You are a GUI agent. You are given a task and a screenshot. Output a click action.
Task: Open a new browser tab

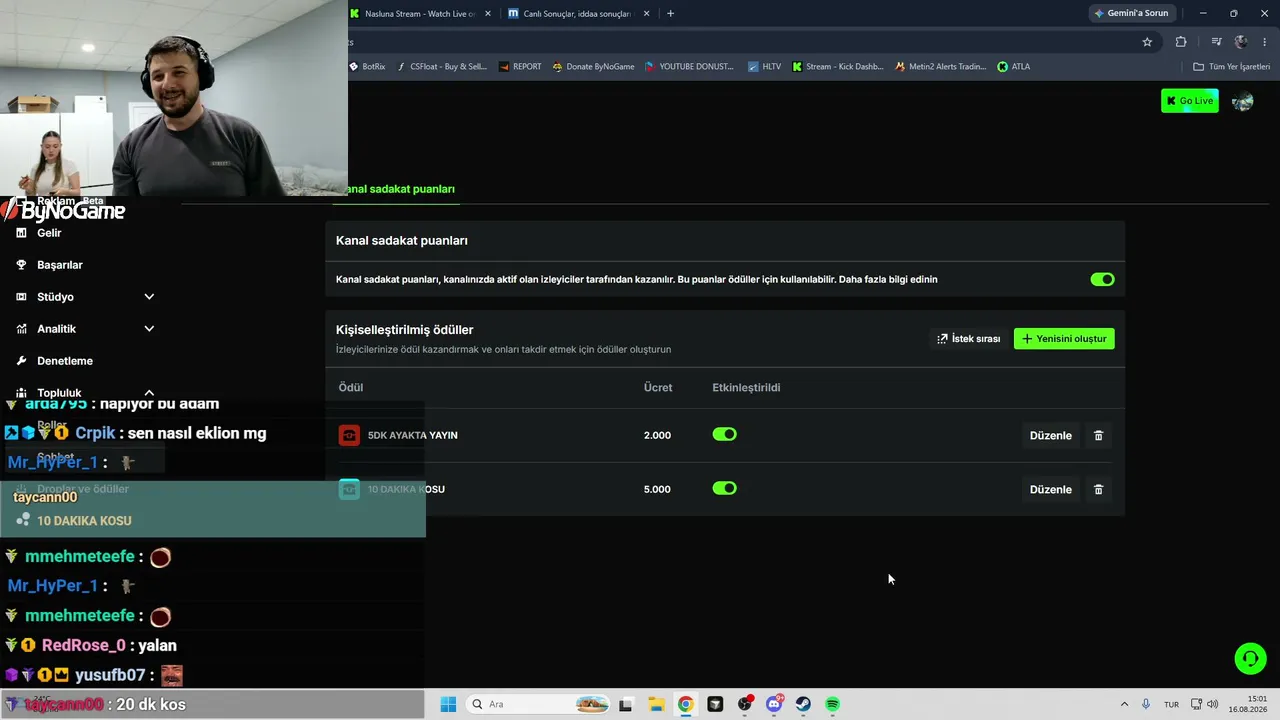[x=670, y=14]
